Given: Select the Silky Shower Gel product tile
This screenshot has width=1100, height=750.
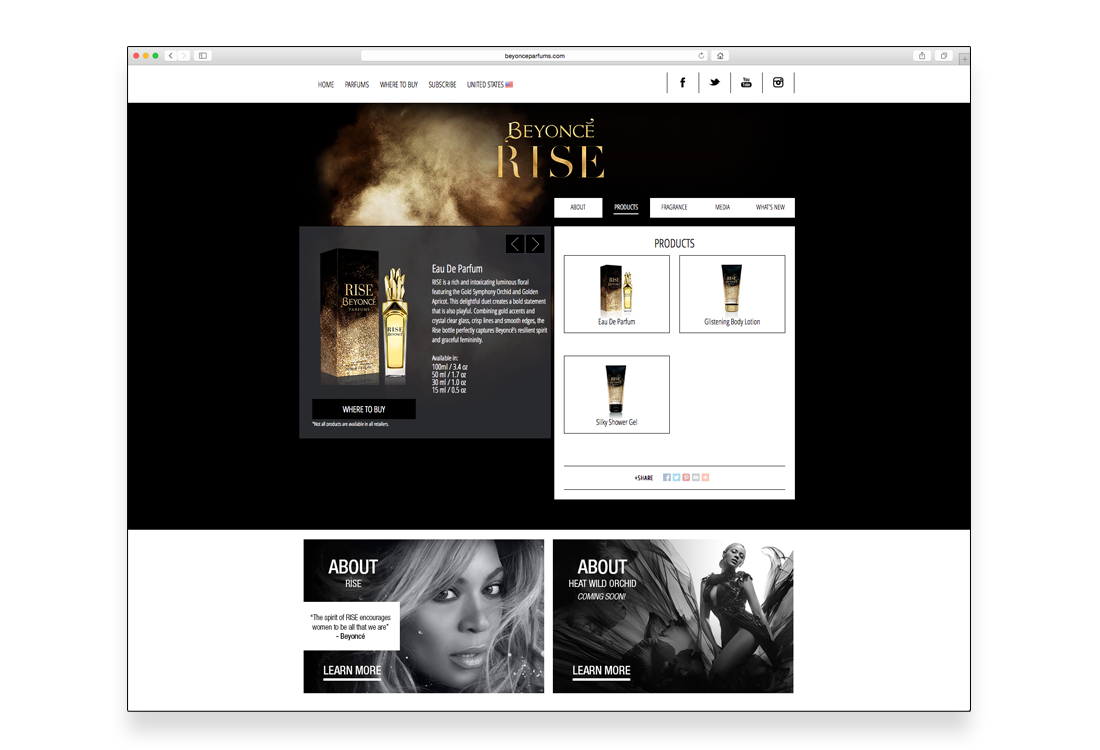Looking at the screenshot, I should coord(617,394).
